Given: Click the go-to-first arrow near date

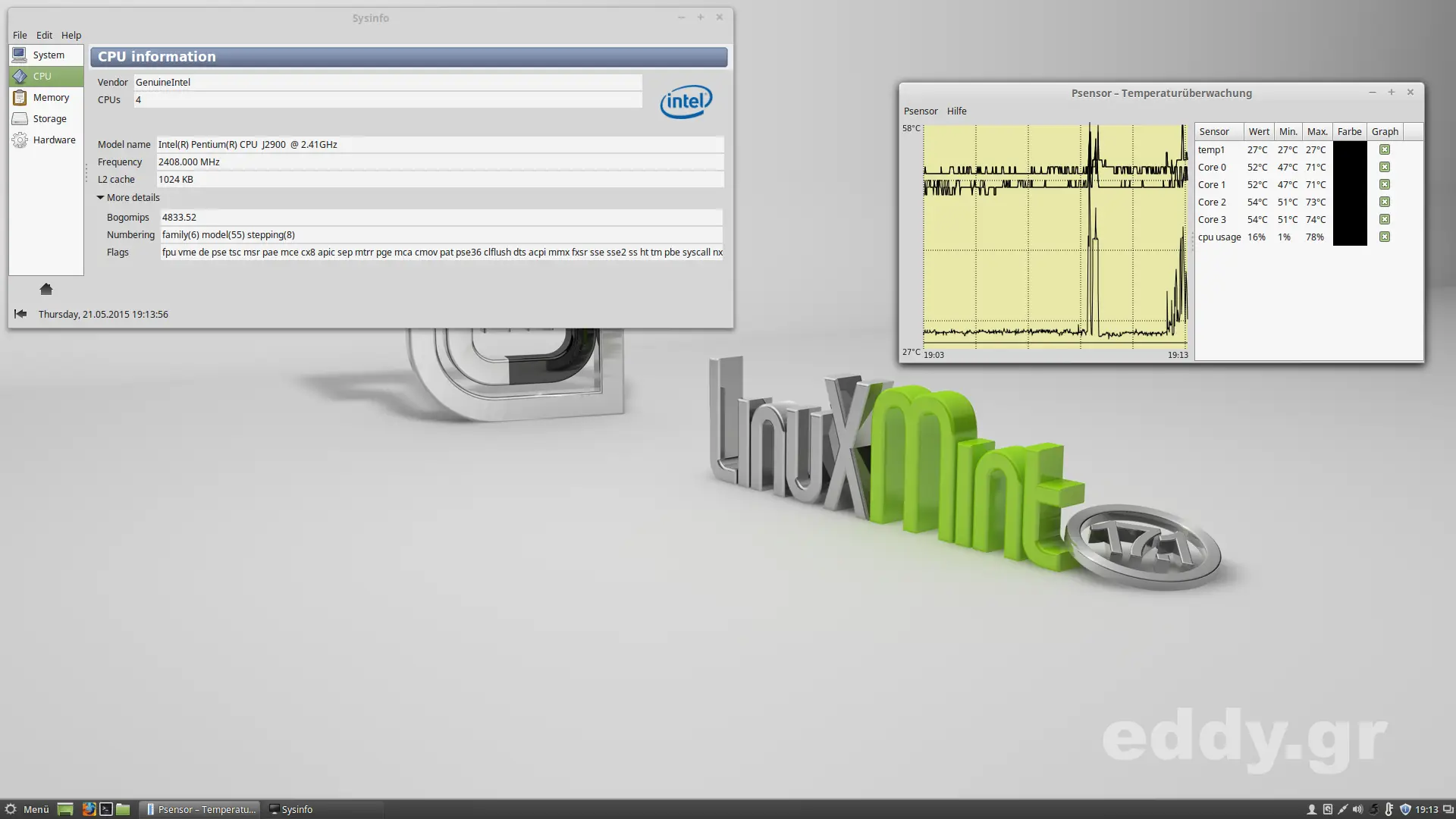Looking at the screenshot, I should click(x=20, y=314).
